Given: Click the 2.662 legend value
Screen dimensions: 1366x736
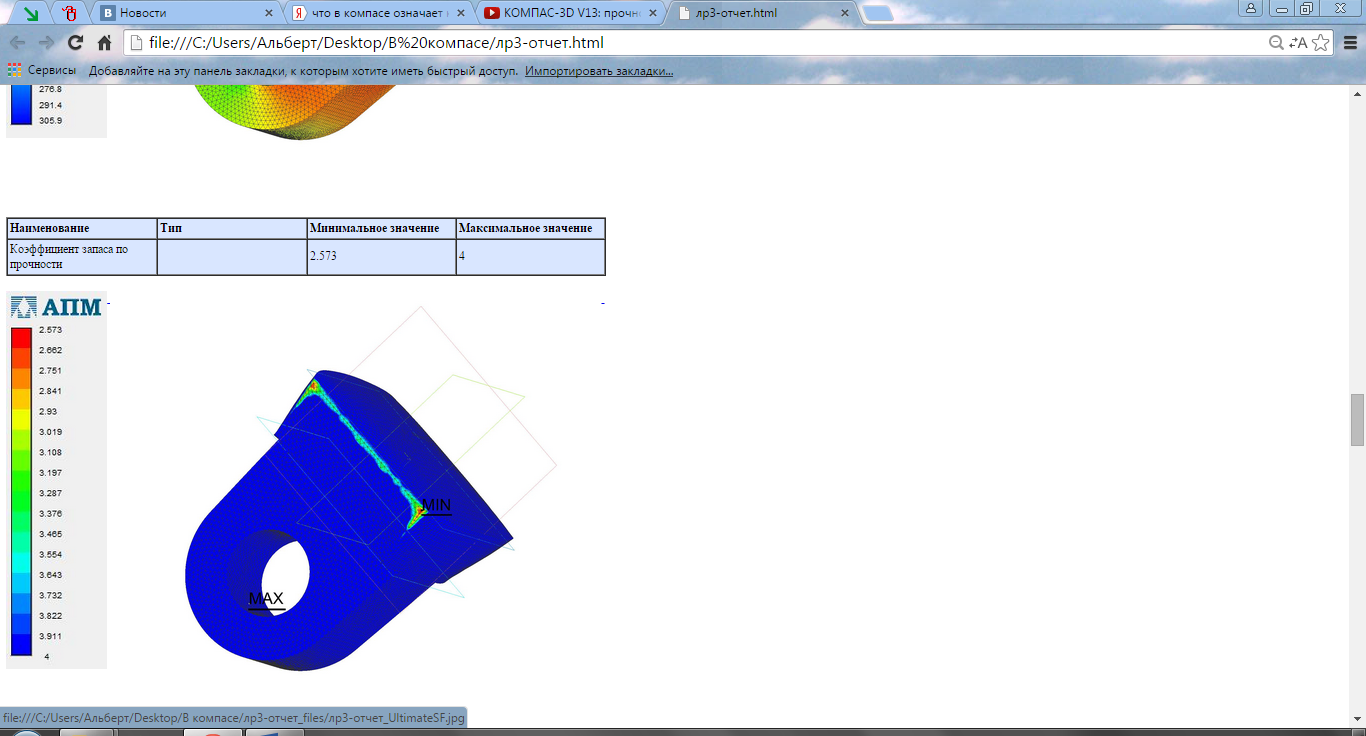Looking at the screenshot, I should tap(50, 350).
